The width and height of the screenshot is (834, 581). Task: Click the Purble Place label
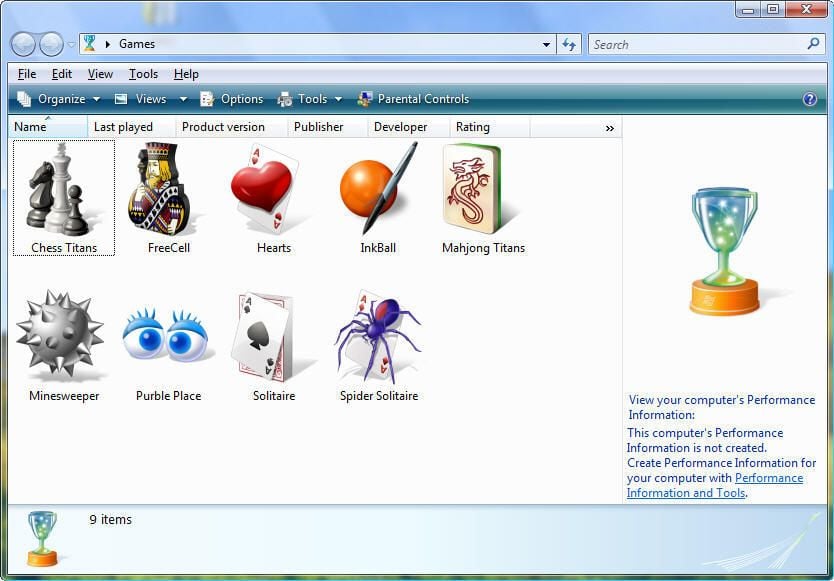[x=169, y=396]
